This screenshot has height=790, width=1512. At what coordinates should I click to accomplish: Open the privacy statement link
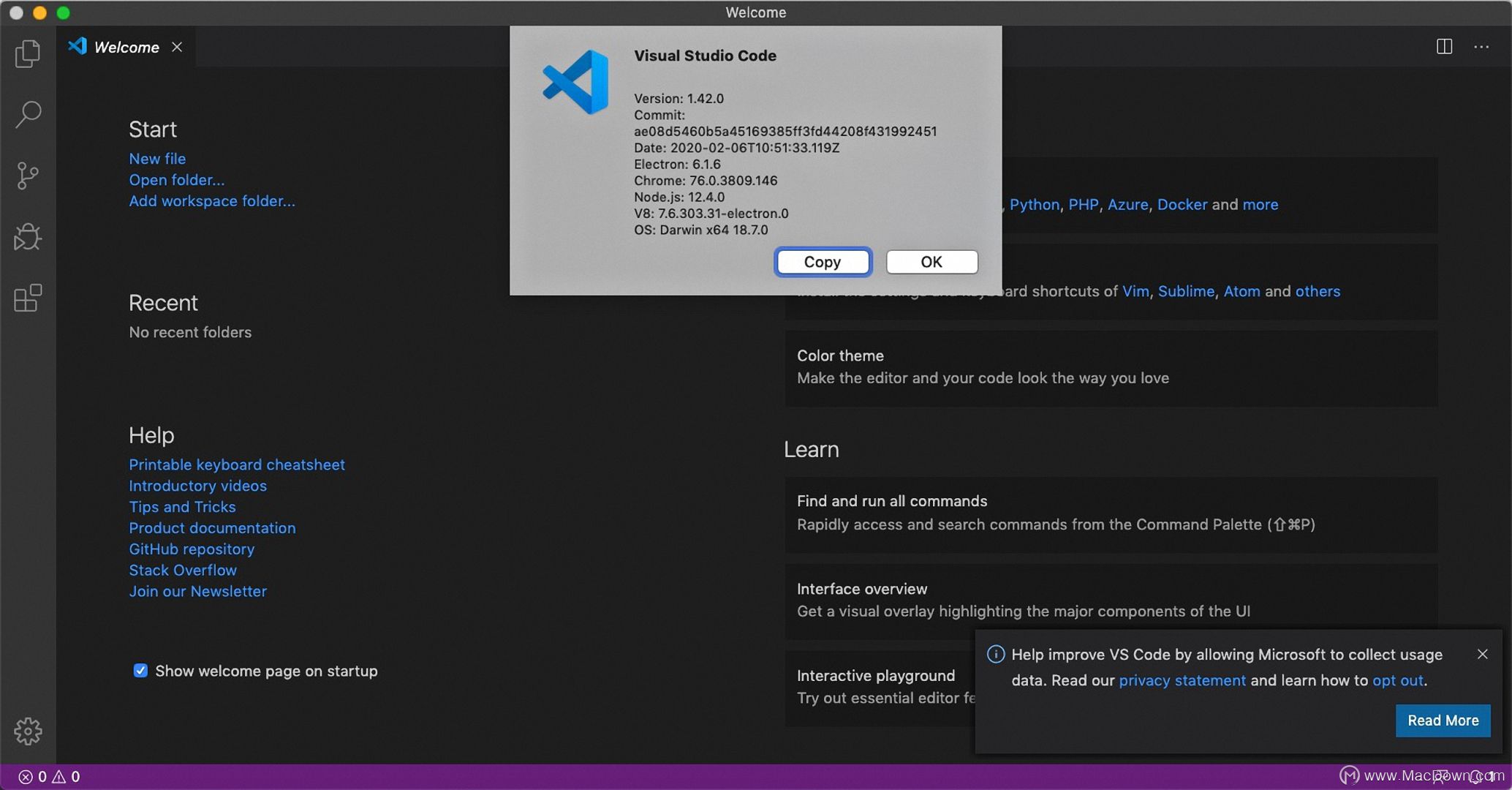point(1182,680)
